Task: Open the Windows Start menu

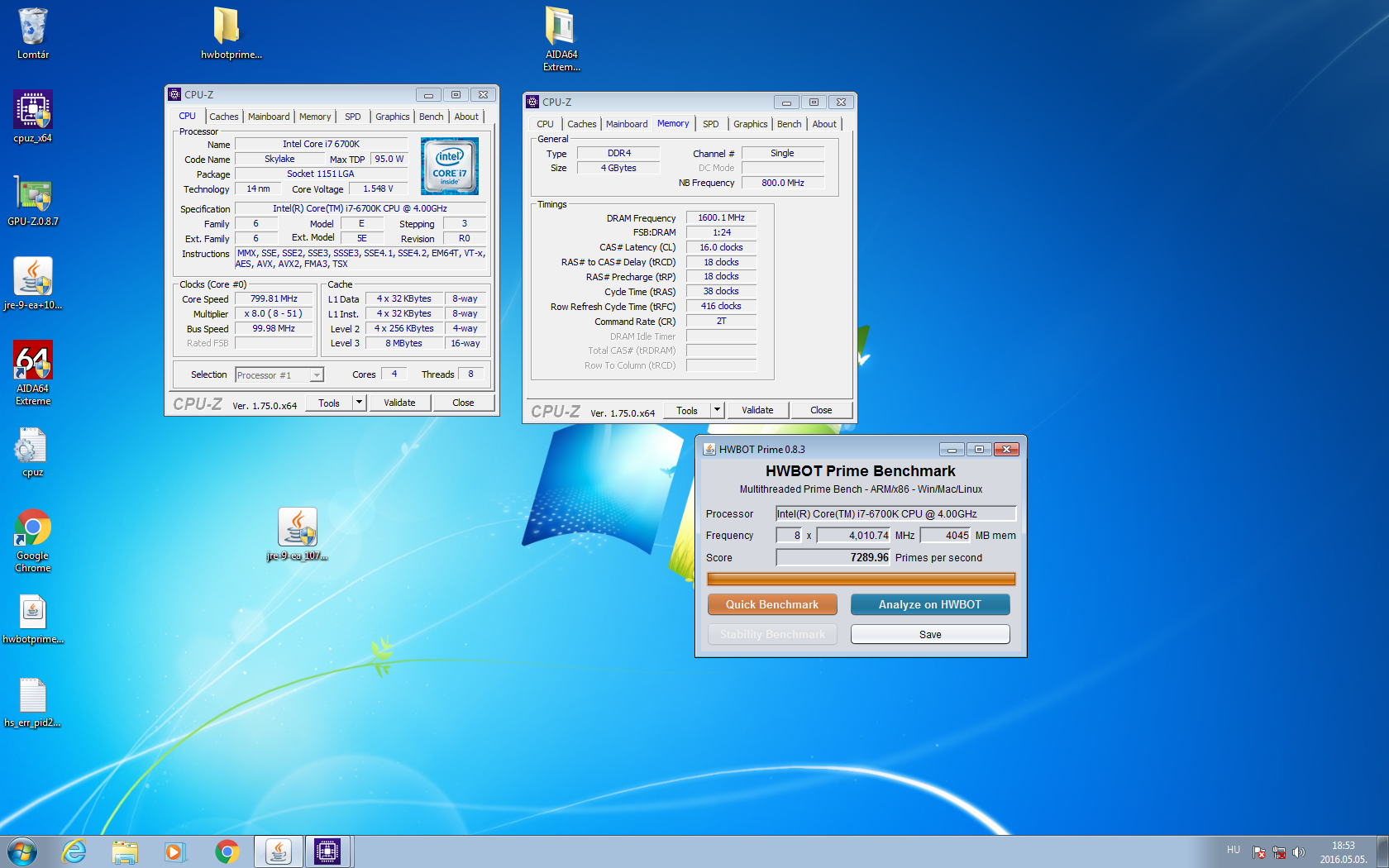Action: (22, 851)
